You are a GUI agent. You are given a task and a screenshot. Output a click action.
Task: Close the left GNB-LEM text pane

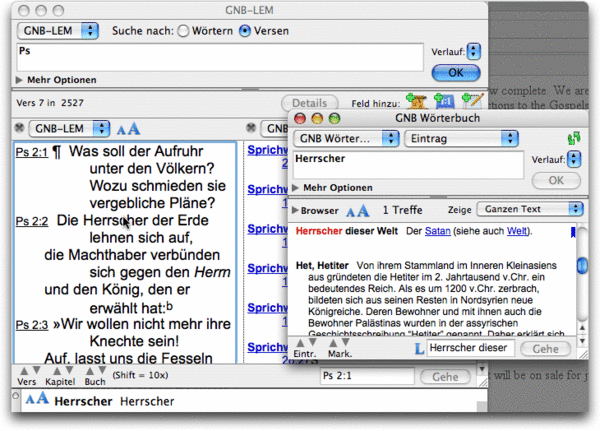click(x=19, y=128)
